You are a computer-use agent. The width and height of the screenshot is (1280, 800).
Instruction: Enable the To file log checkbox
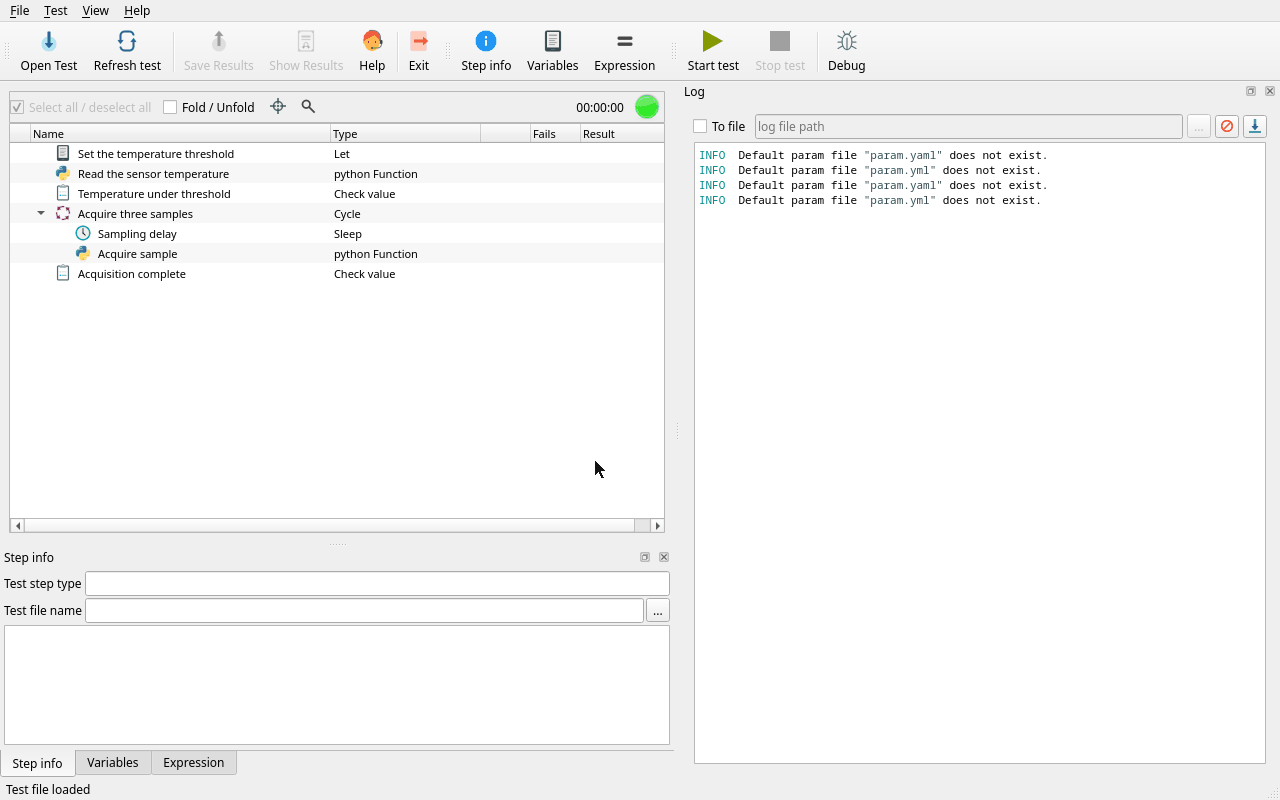700,126
